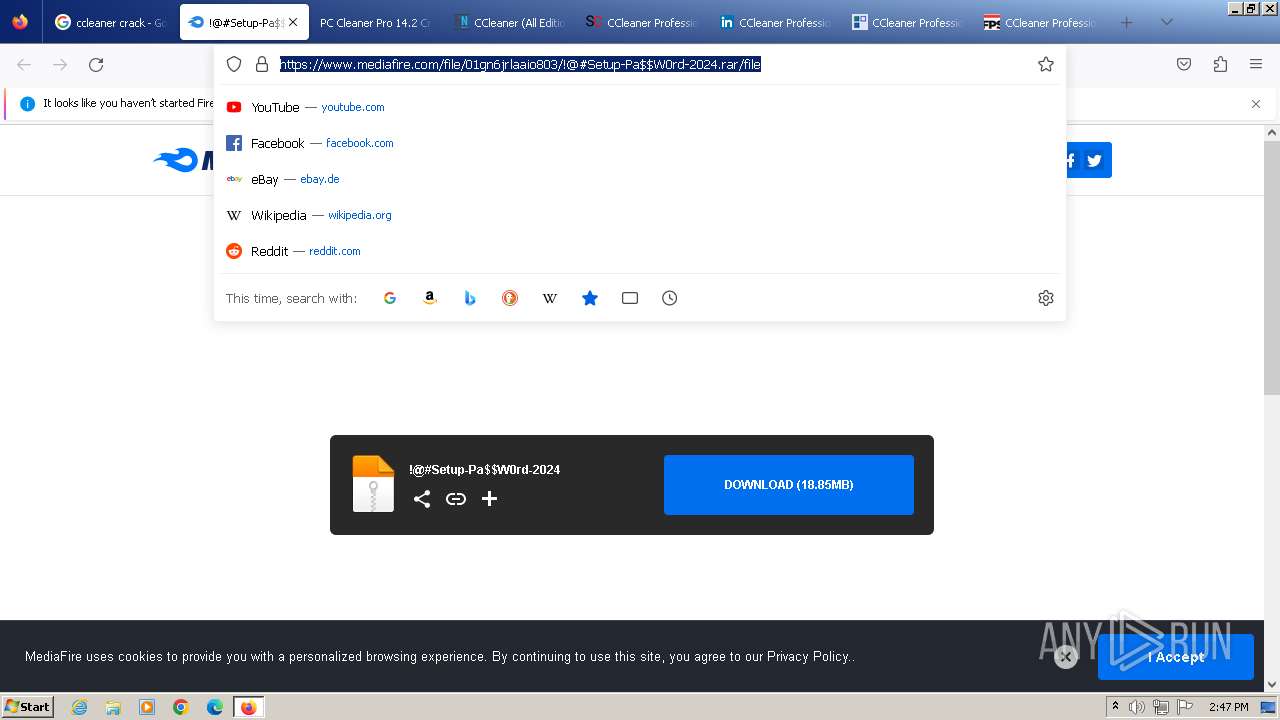This screenshot has width=1280, height=720.
Task: Dismiss the cookie banner round X
Action: click(x=1066, y=657)
